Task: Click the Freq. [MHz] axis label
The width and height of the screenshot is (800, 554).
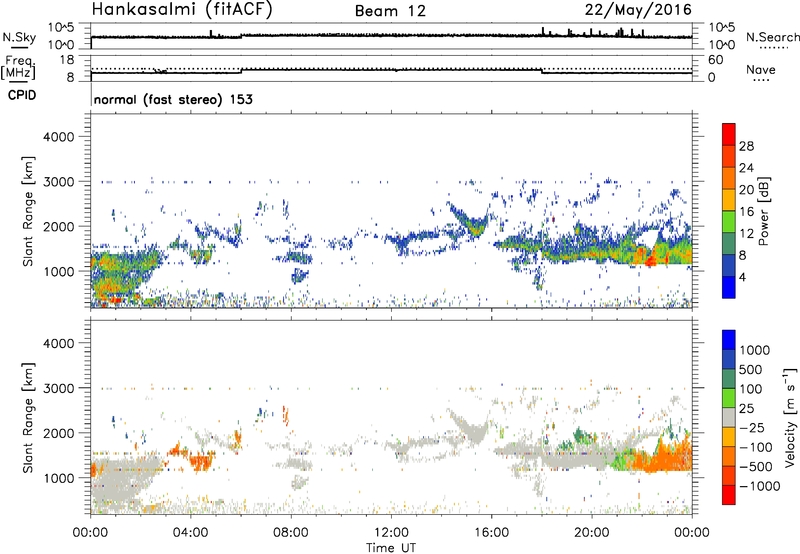Action: click(x=18, y=67)
